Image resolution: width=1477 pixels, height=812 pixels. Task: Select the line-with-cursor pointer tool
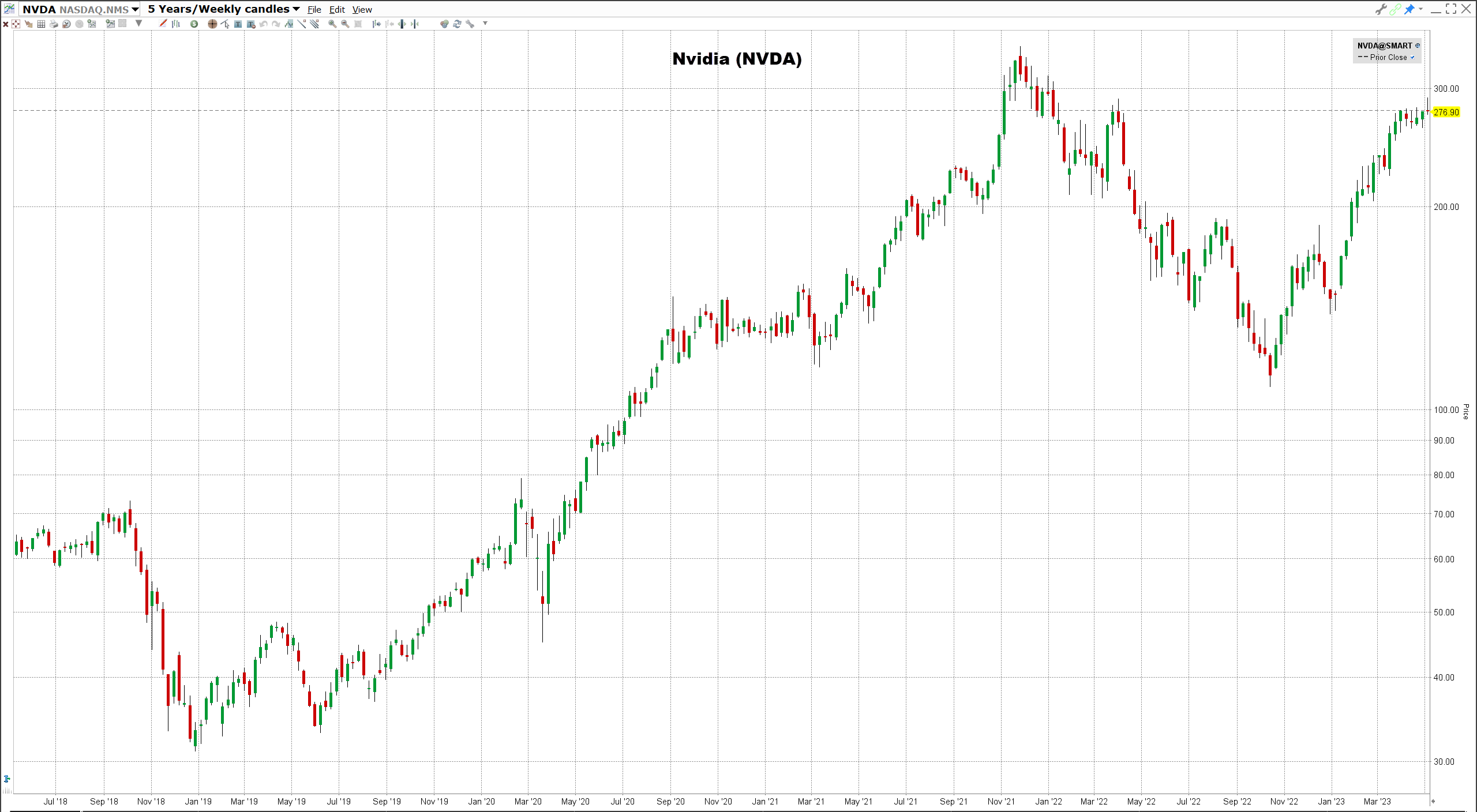click(x=225, y=24)
